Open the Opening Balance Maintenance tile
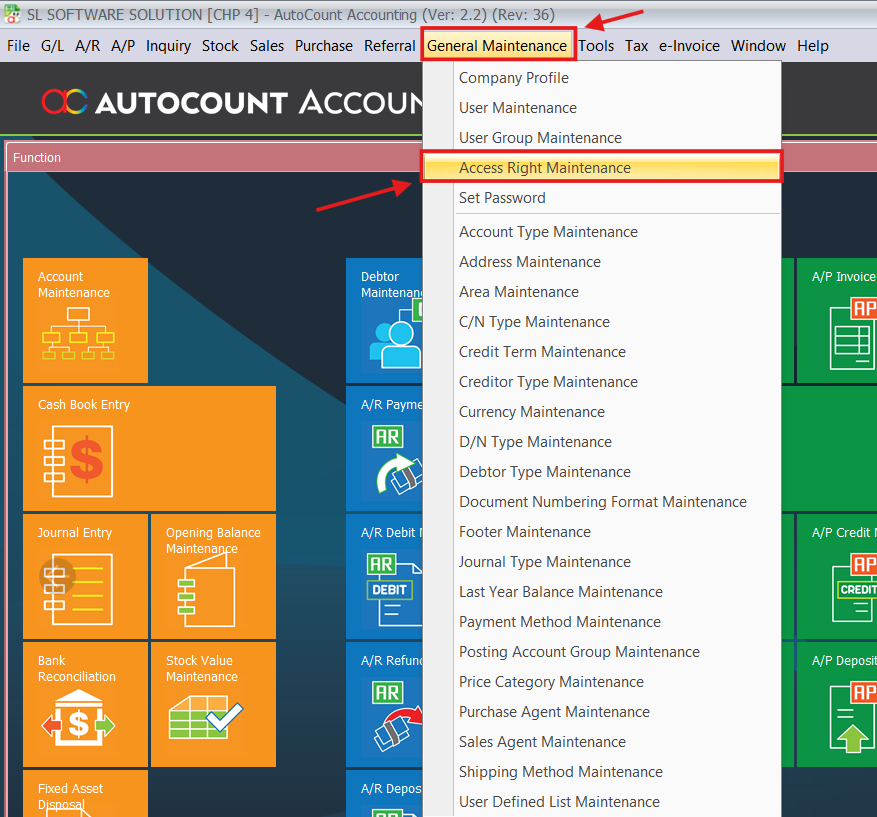This screenshot has height=817, width=877. [212, 576]
